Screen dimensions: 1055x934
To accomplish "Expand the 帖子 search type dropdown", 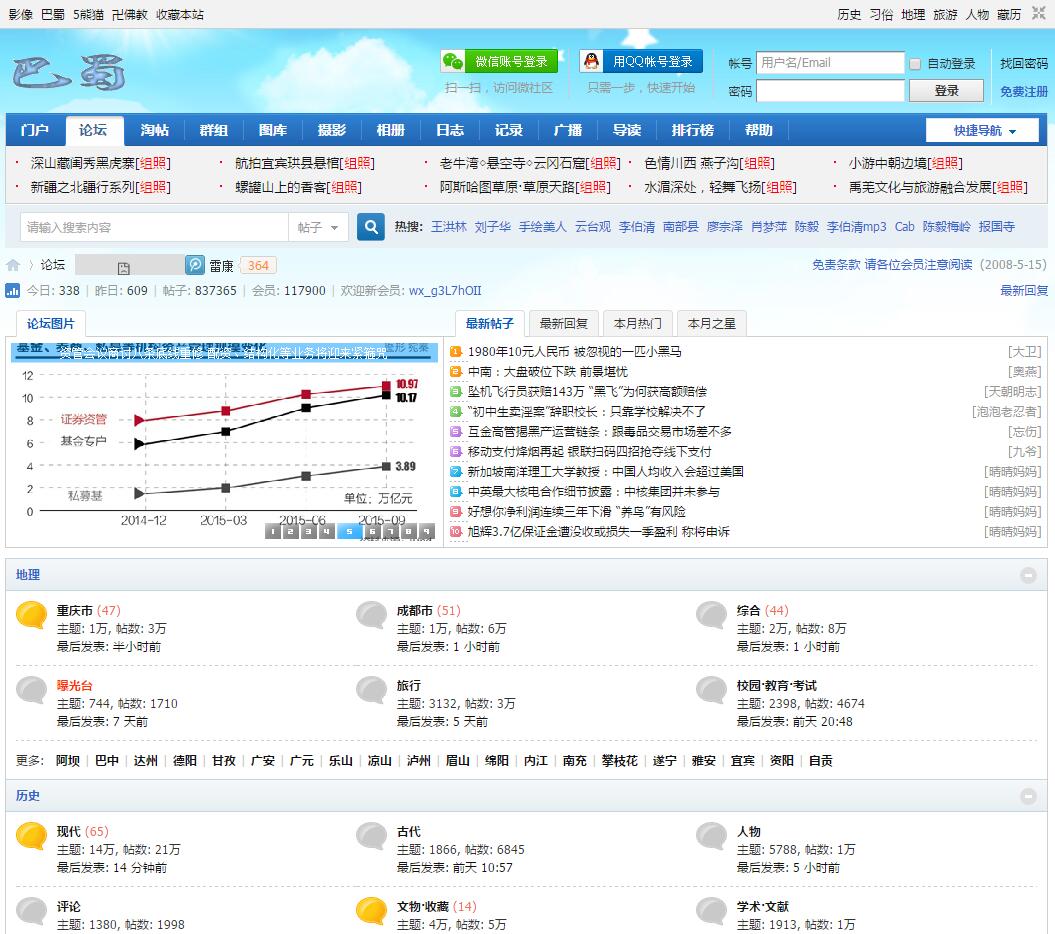I will 319,227.
